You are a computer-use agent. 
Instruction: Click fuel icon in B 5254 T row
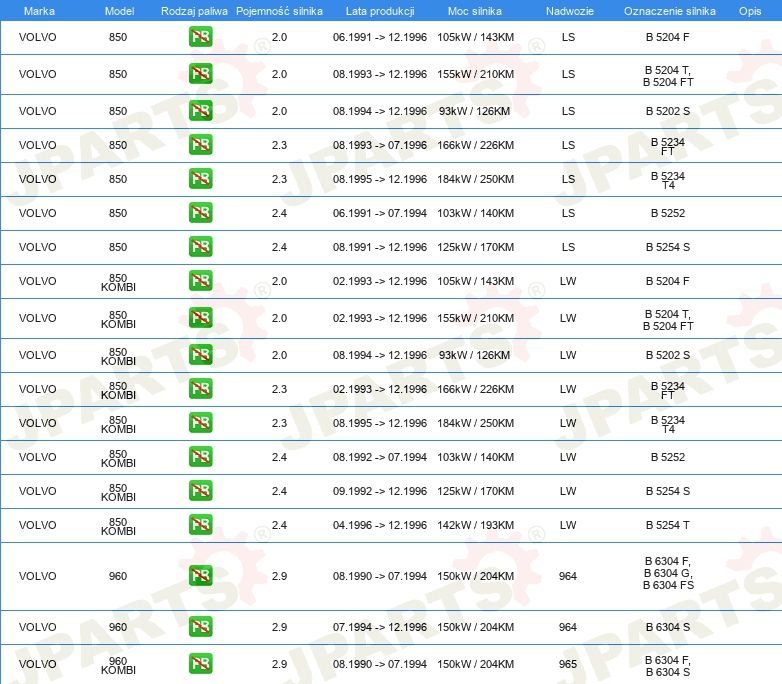click(x=200, y=525)
